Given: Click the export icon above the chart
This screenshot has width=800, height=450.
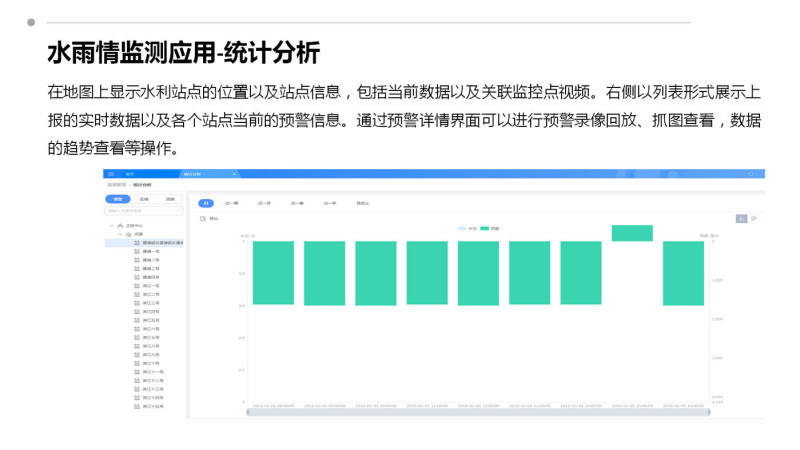Looking at the screenshot, I should [x=202, y=217].
